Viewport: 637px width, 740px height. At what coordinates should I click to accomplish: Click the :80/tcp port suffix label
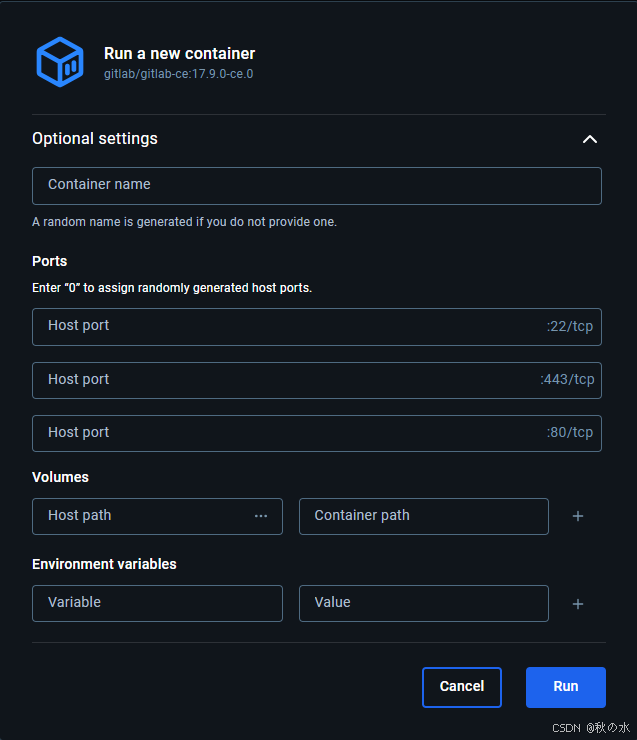tap(570, 433)
